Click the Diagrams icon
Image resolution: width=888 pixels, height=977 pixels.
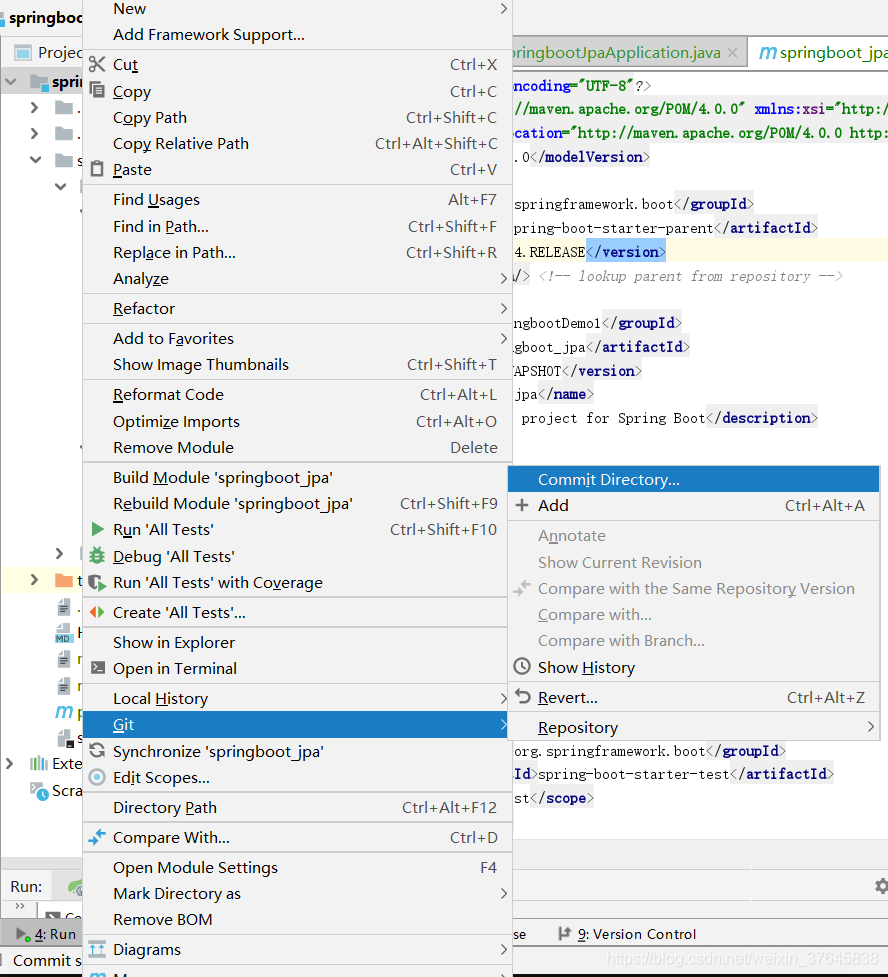pyautogui.click(x=97, y=949)
